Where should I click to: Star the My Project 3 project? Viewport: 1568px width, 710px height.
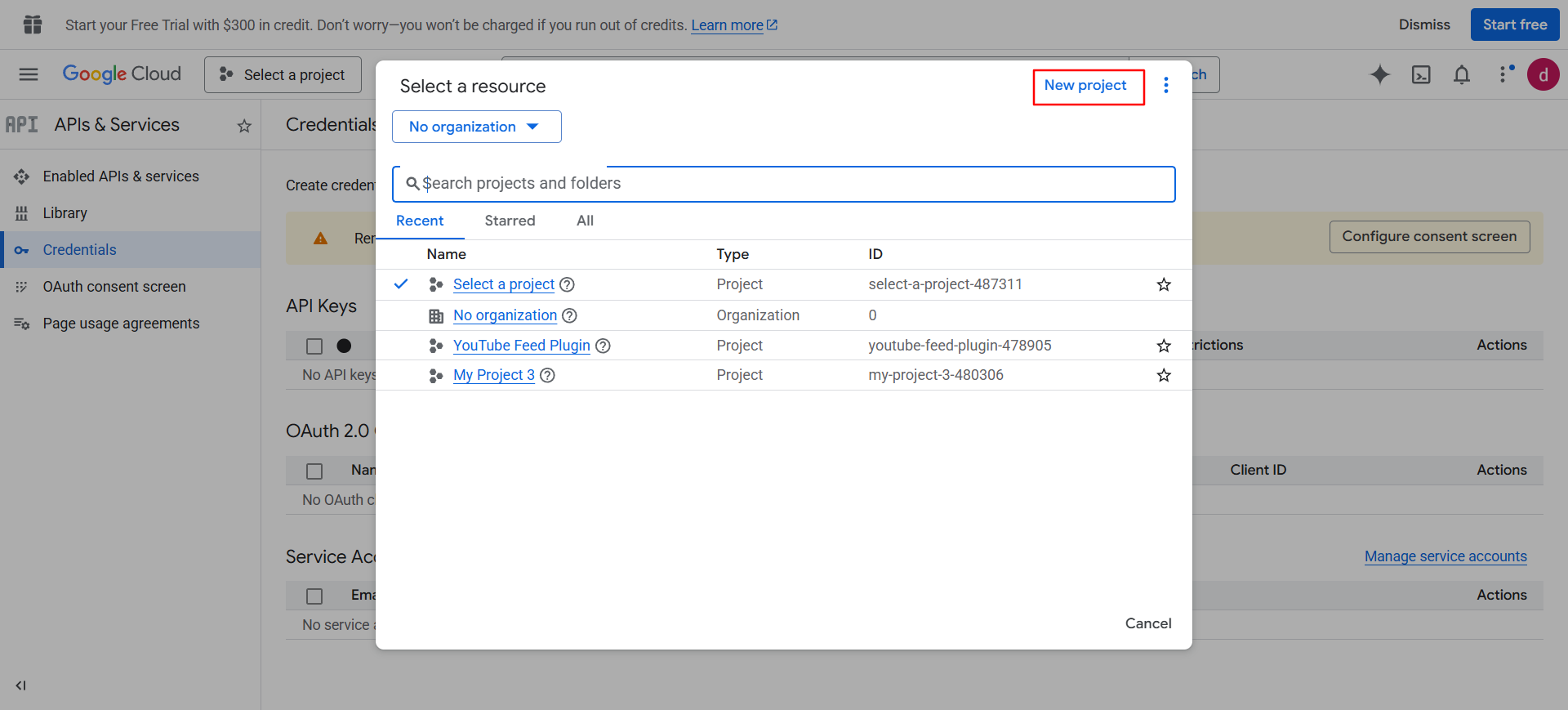1164,375
